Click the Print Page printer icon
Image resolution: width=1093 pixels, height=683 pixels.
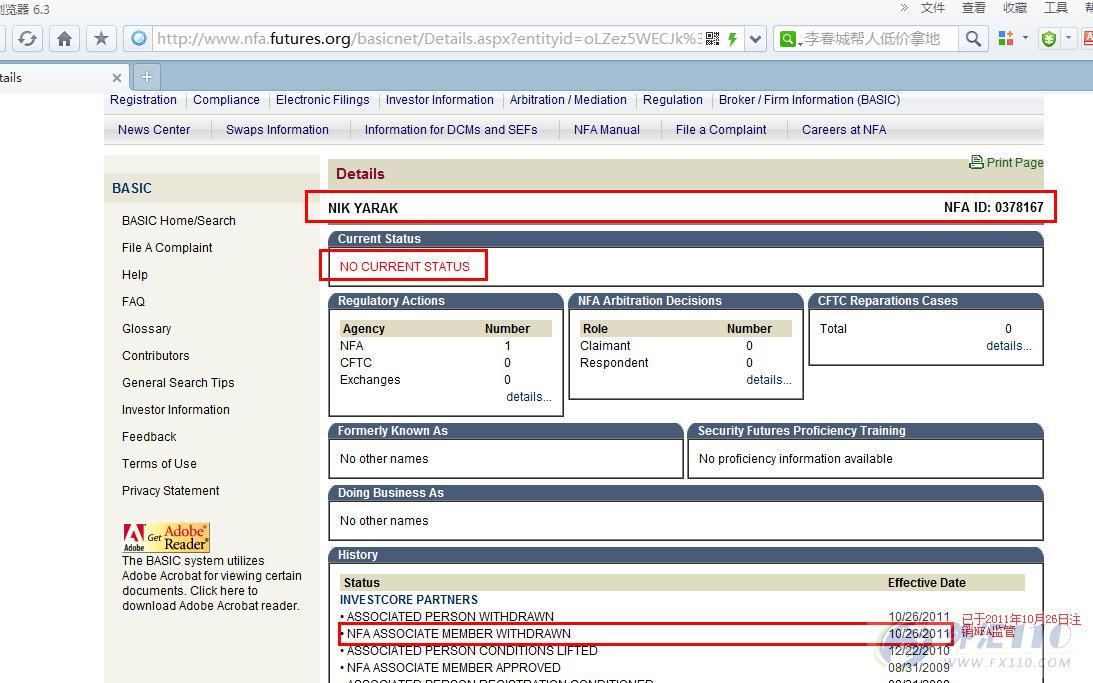click(x=976, y=162)
